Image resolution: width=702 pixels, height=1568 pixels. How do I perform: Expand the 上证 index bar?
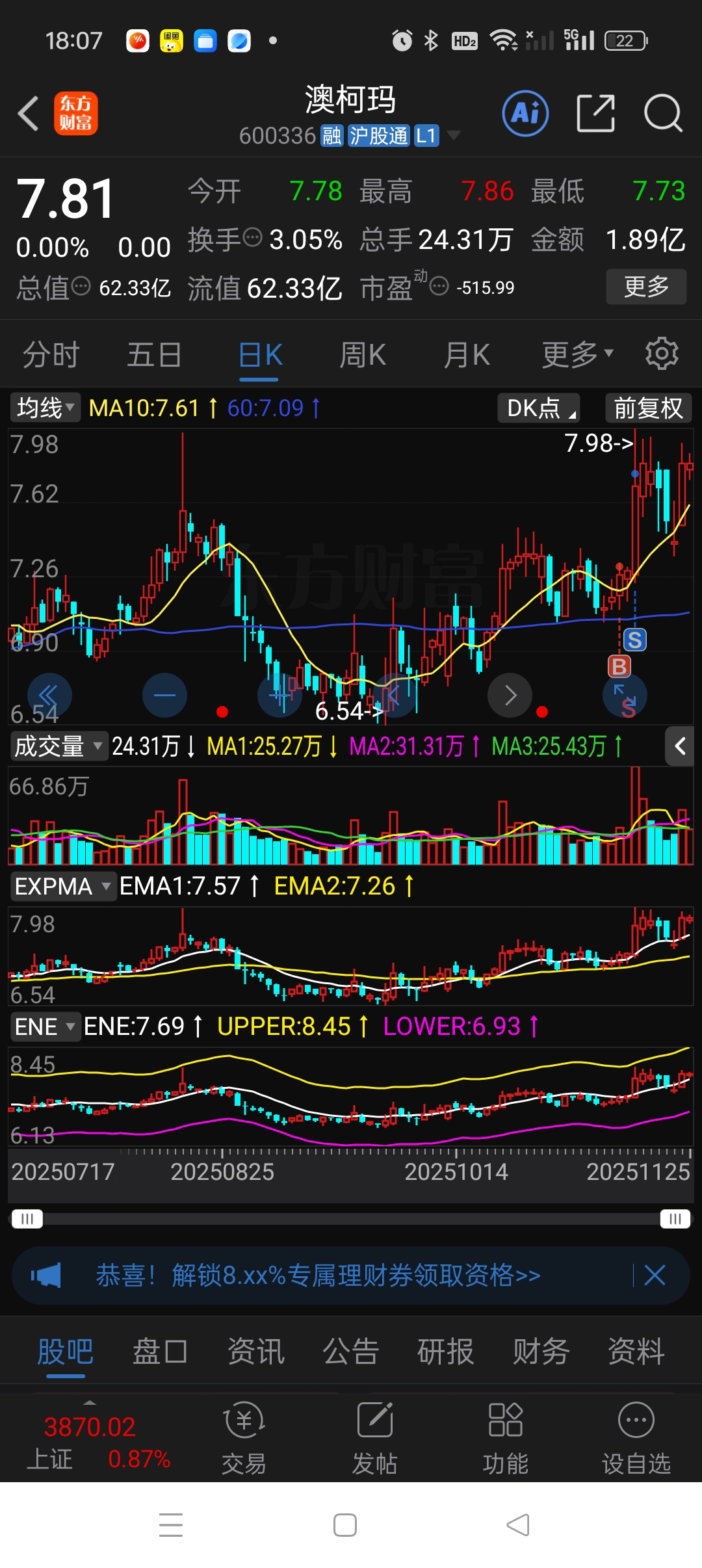(x=90, y=1403)
